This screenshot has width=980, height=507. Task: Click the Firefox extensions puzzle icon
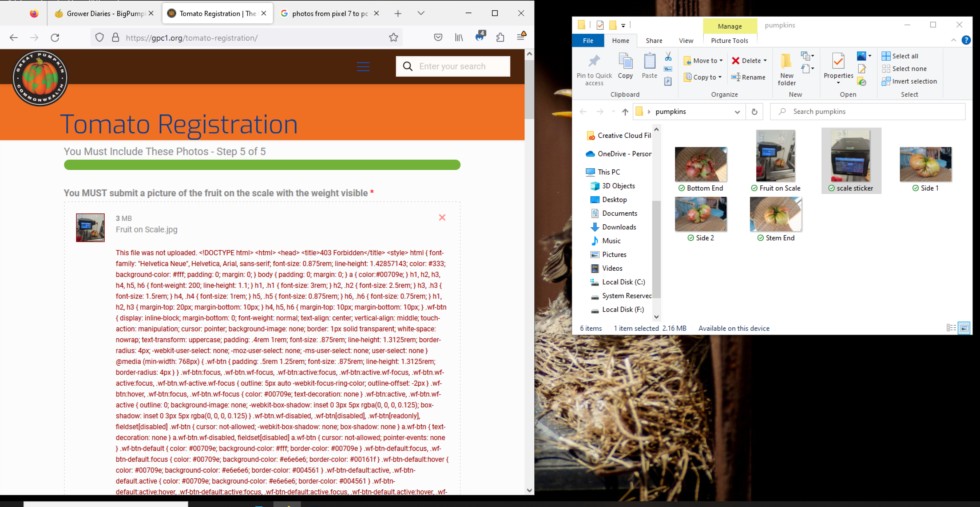(x=500, y=38)
